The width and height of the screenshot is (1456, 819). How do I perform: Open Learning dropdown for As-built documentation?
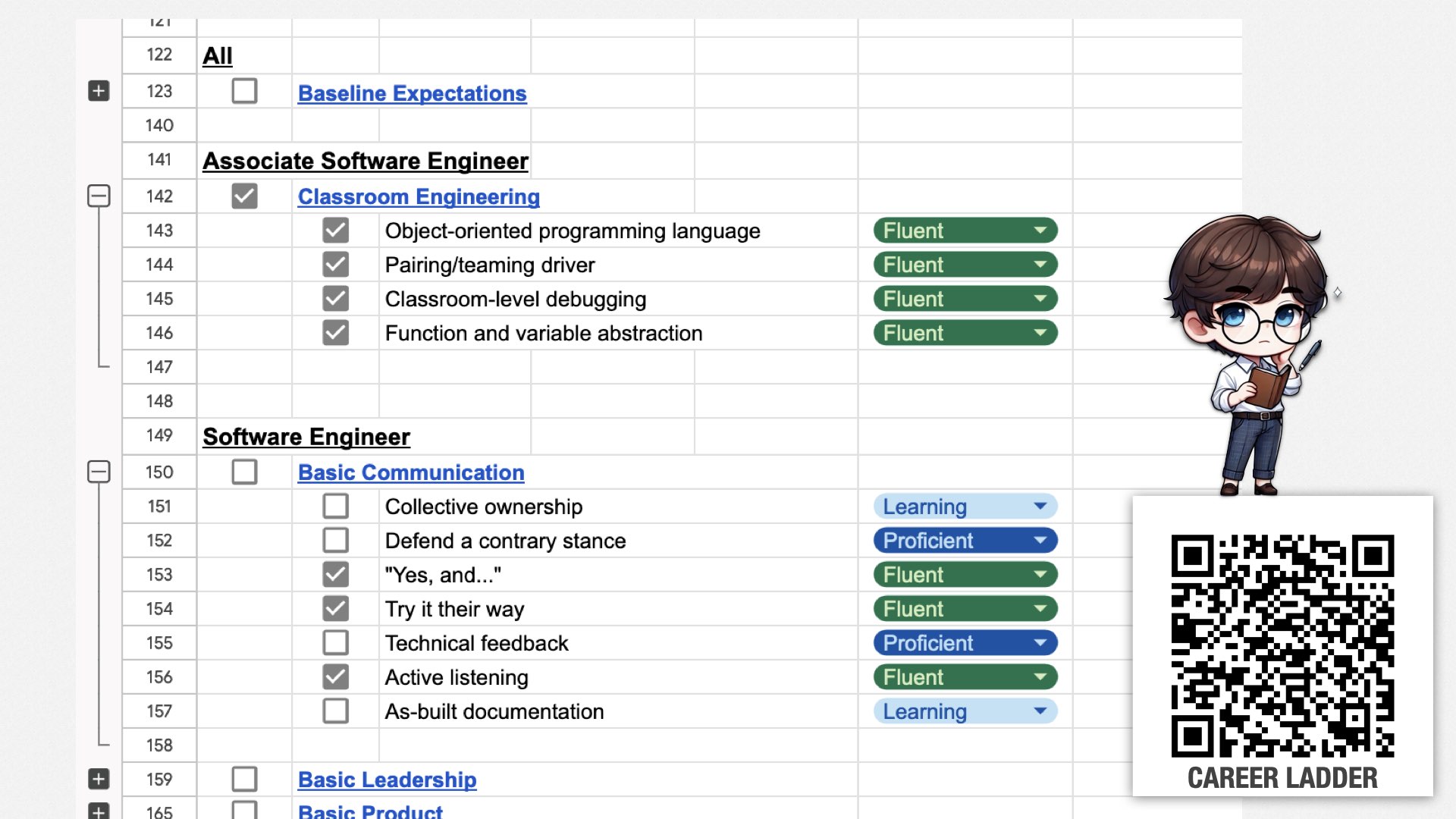click(965, 711)
